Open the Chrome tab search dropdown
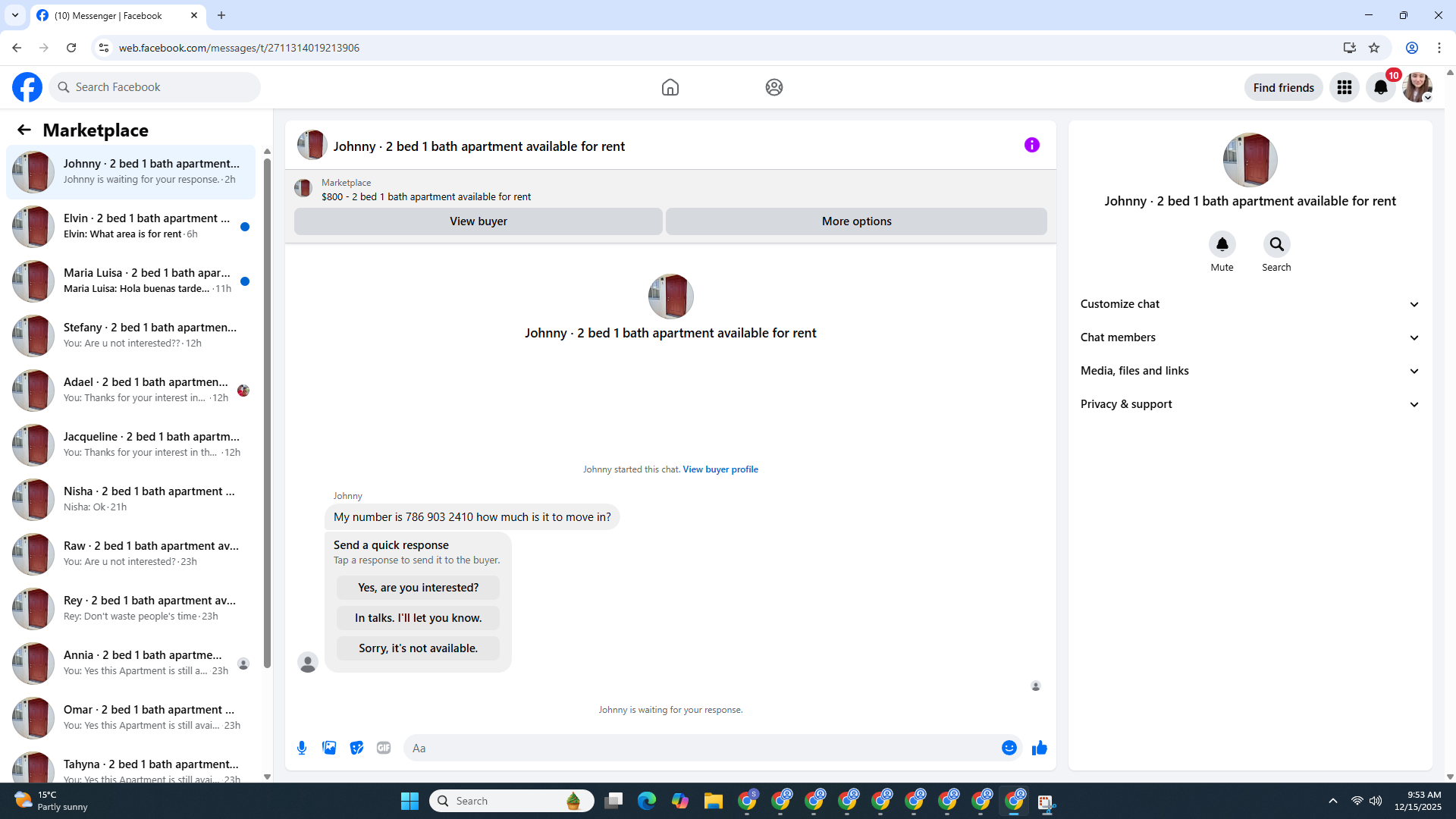This screenshot has width=1456, height=819. 15,15
